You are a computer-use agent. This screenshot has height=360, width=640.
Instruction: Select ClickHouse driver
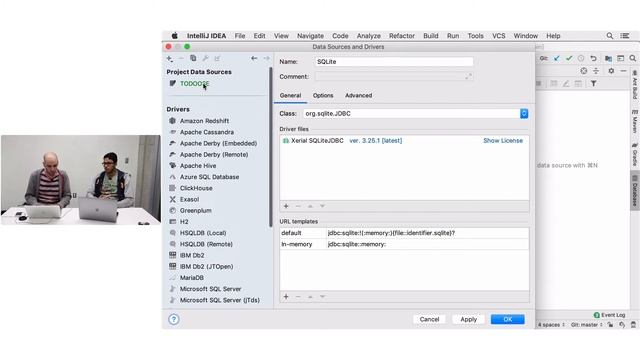point(196,188)
